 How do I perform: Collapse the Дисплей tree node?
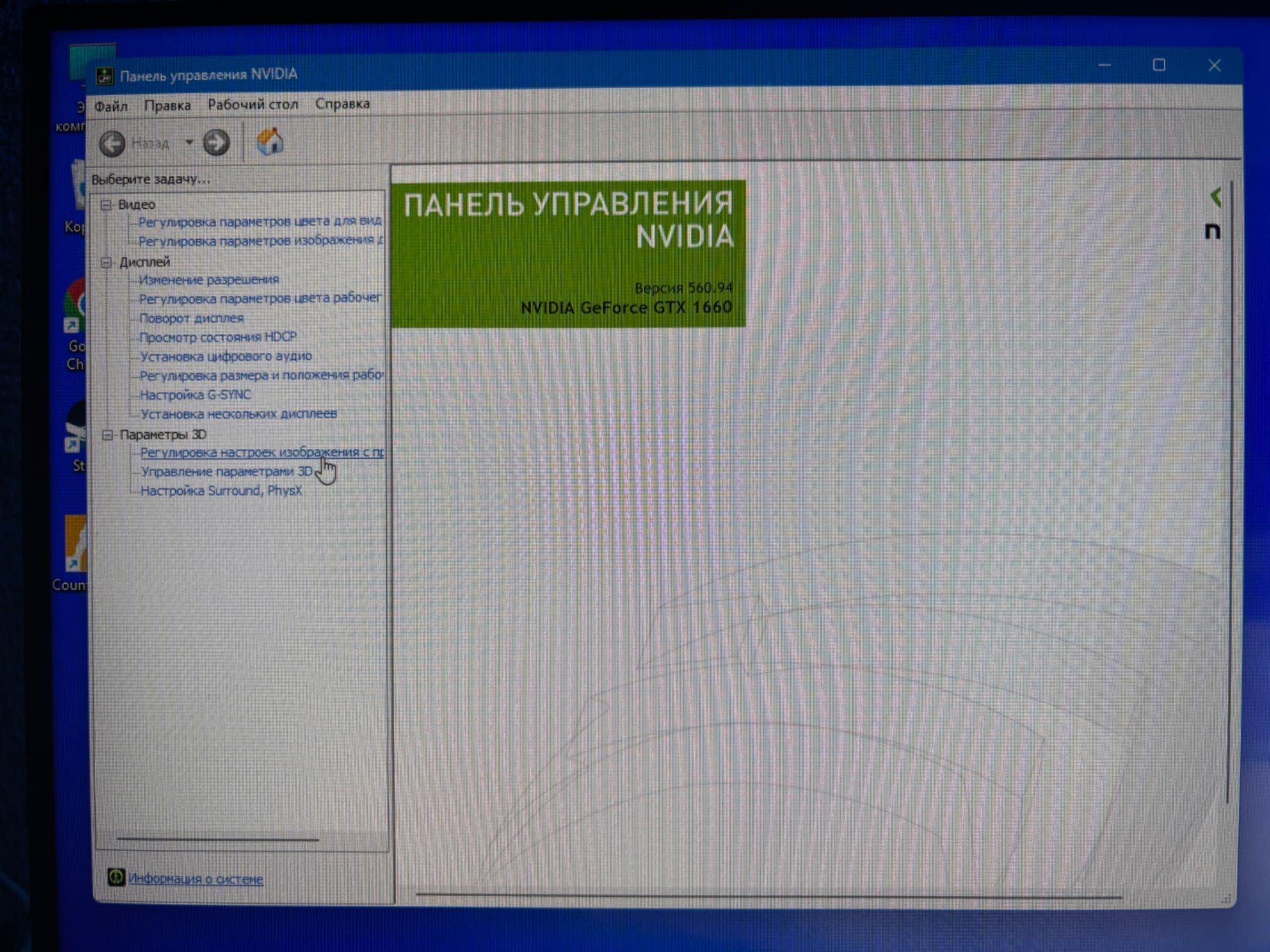107,262
